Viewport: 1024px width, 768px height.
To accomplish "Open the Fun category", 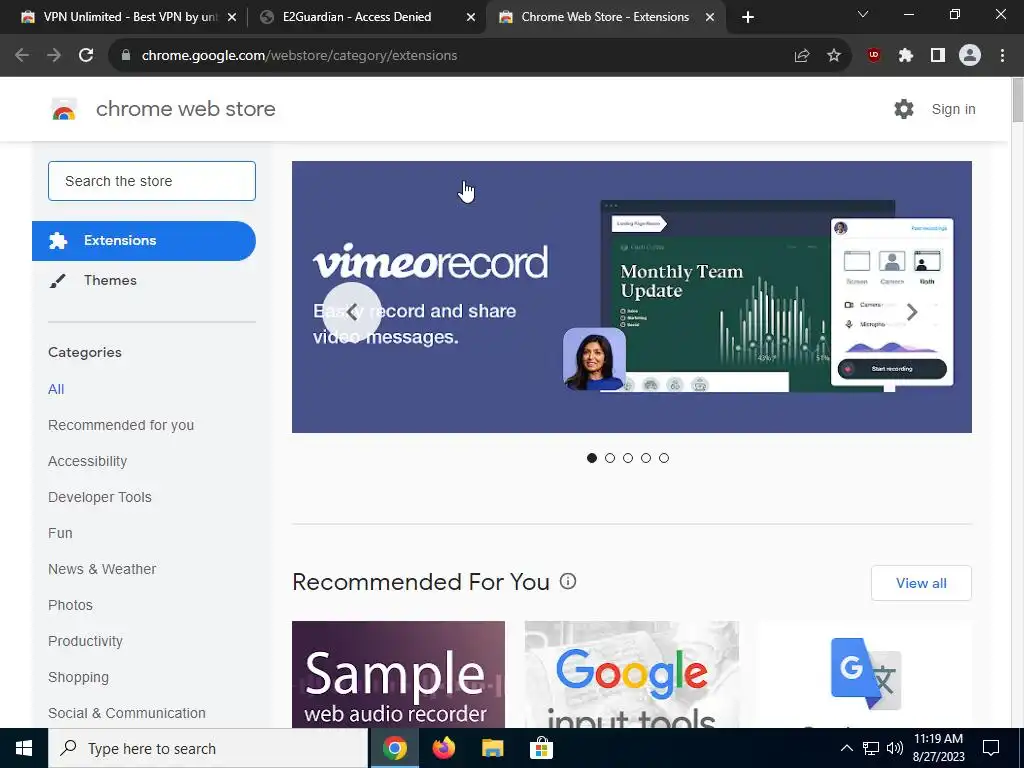I will [60, 533].
